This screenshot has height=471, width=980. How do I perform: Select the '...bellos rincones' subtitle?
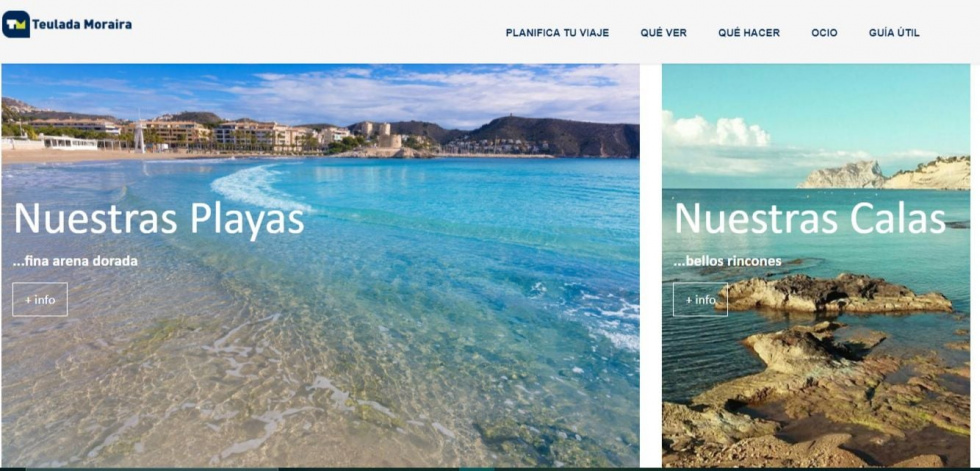point(728,261)
